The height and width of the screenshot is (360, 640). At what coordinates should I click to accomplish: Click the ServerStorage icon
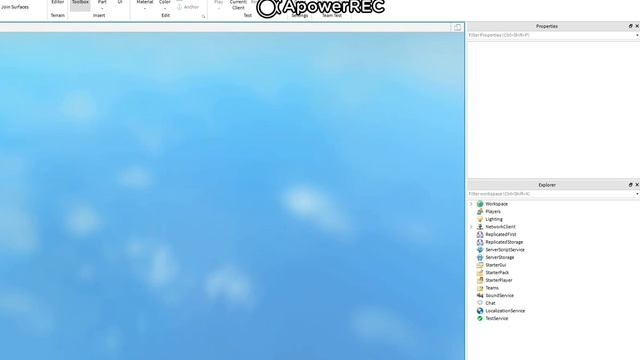point(480,257)
